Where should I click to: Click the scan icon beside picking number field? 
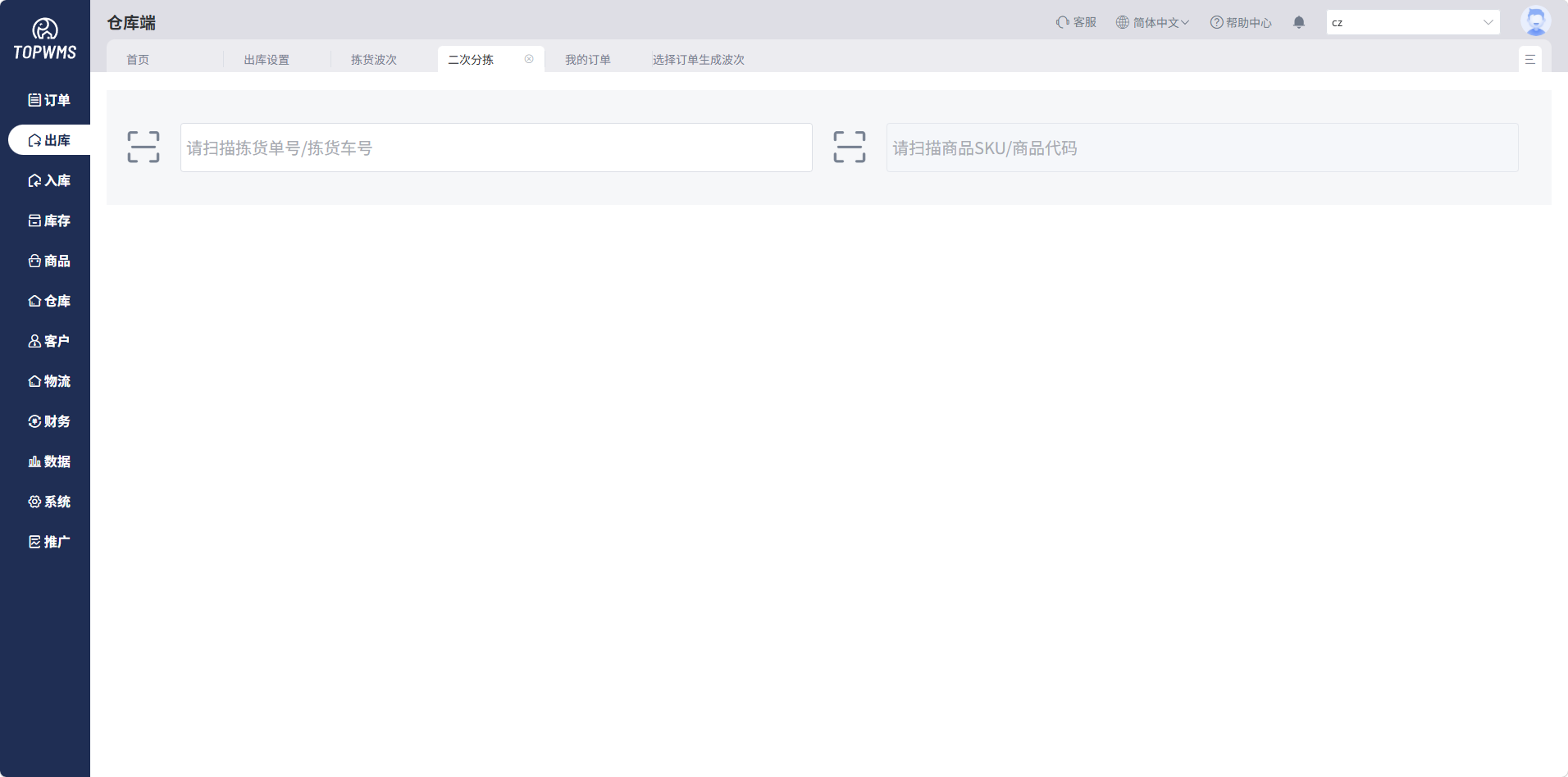(x=144, y=148)
